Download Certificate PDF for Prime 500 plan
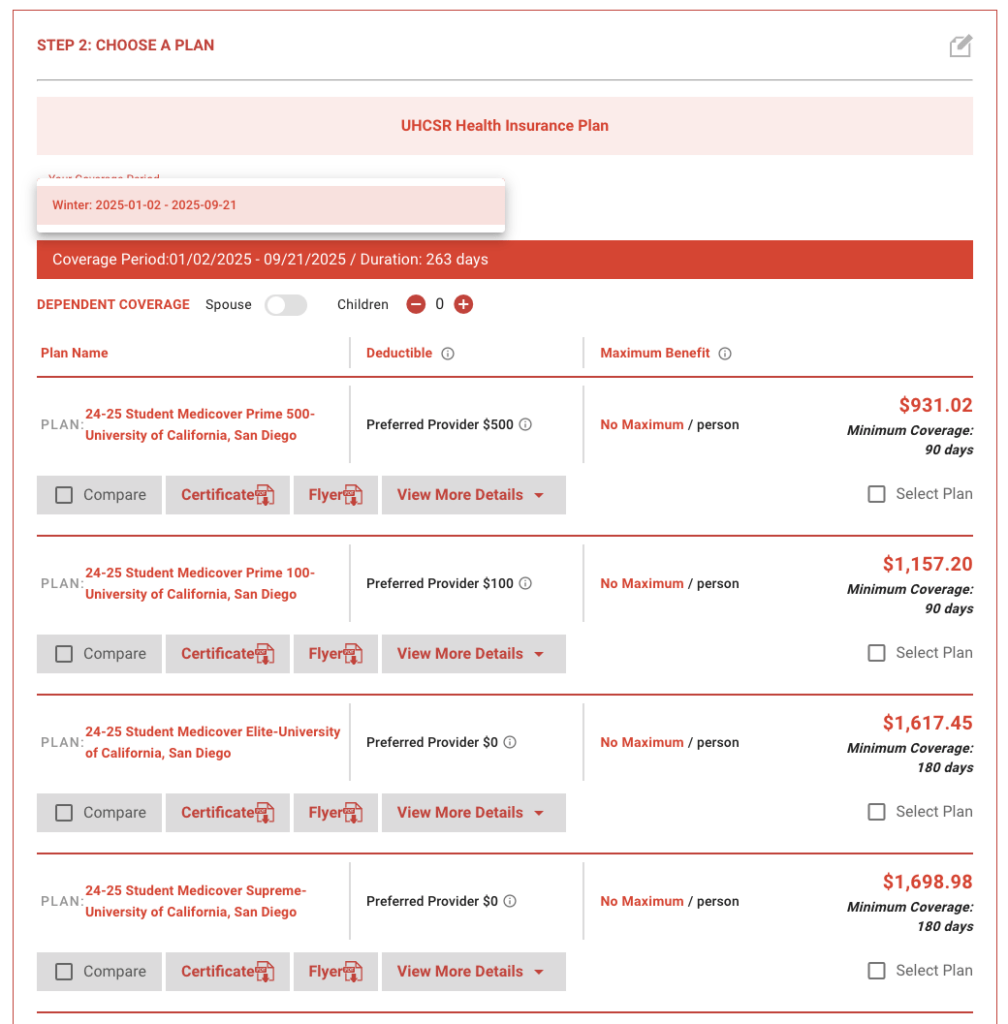The image size is (1008, 1024). tap(227, 495)
